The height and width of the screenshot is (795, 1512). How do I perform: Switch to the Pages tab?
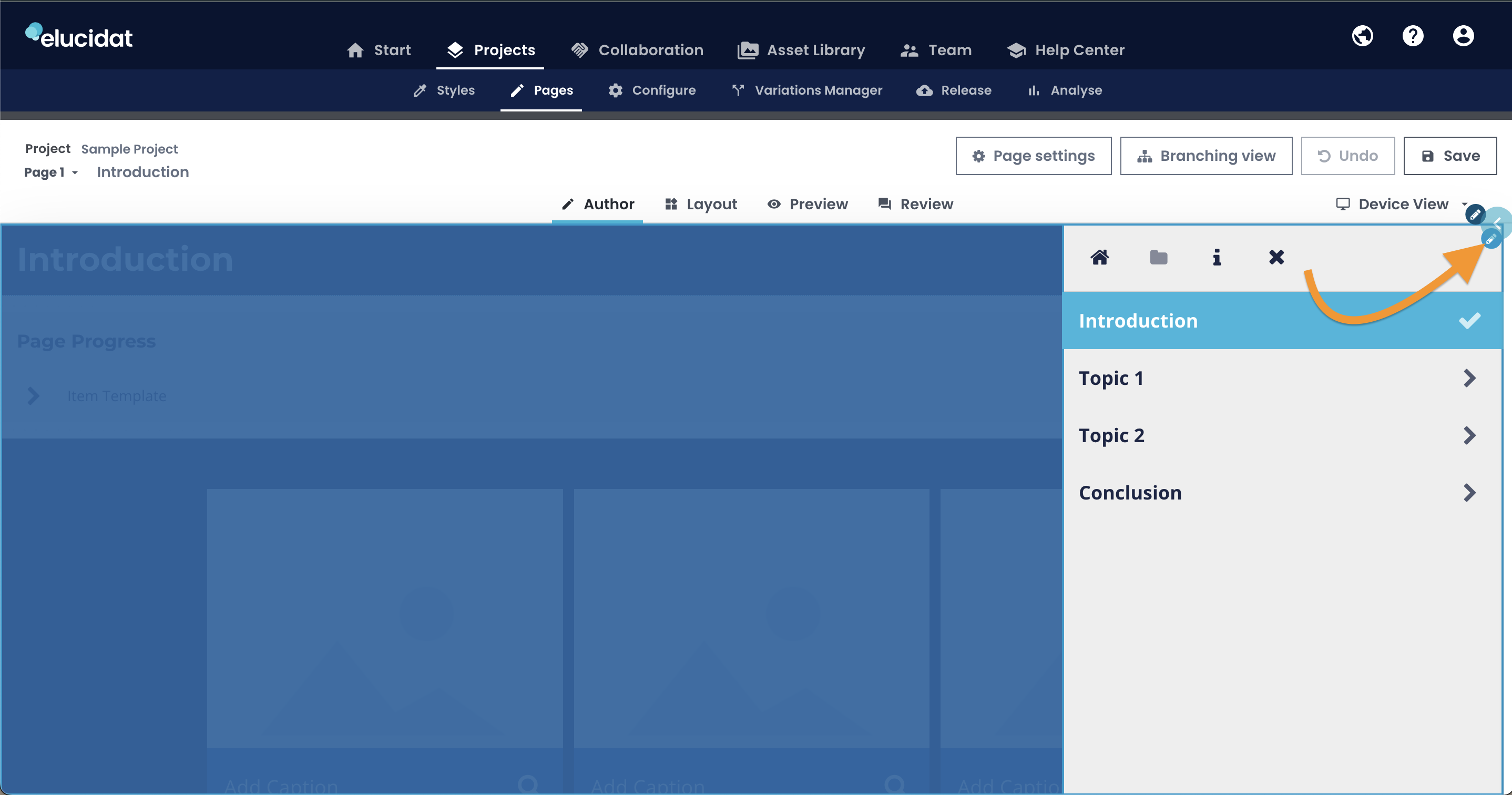coord(541,90)
